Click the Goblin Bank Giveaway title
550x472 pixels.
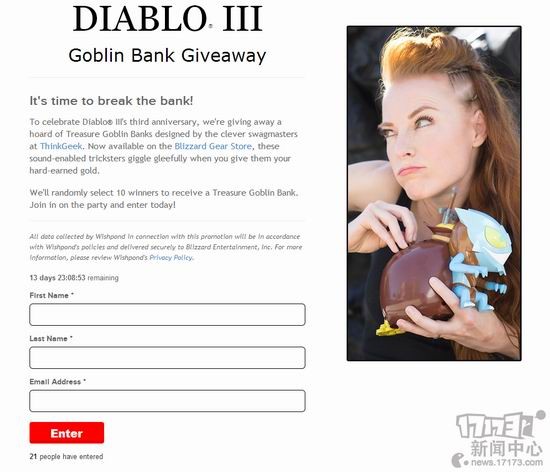tap(167, 56)
